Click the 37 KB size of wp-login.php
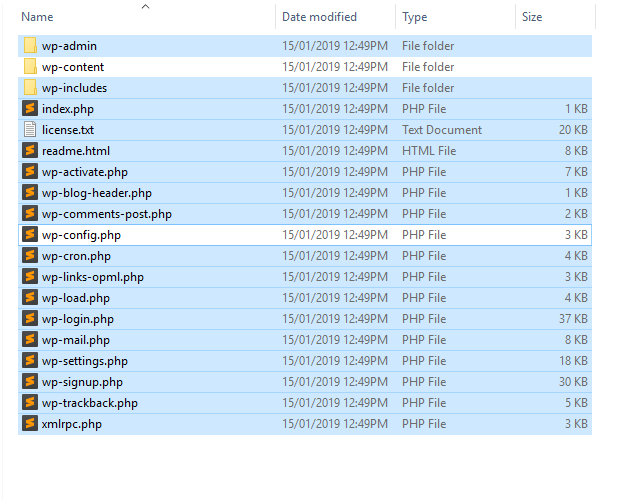 tap(573, 319)
